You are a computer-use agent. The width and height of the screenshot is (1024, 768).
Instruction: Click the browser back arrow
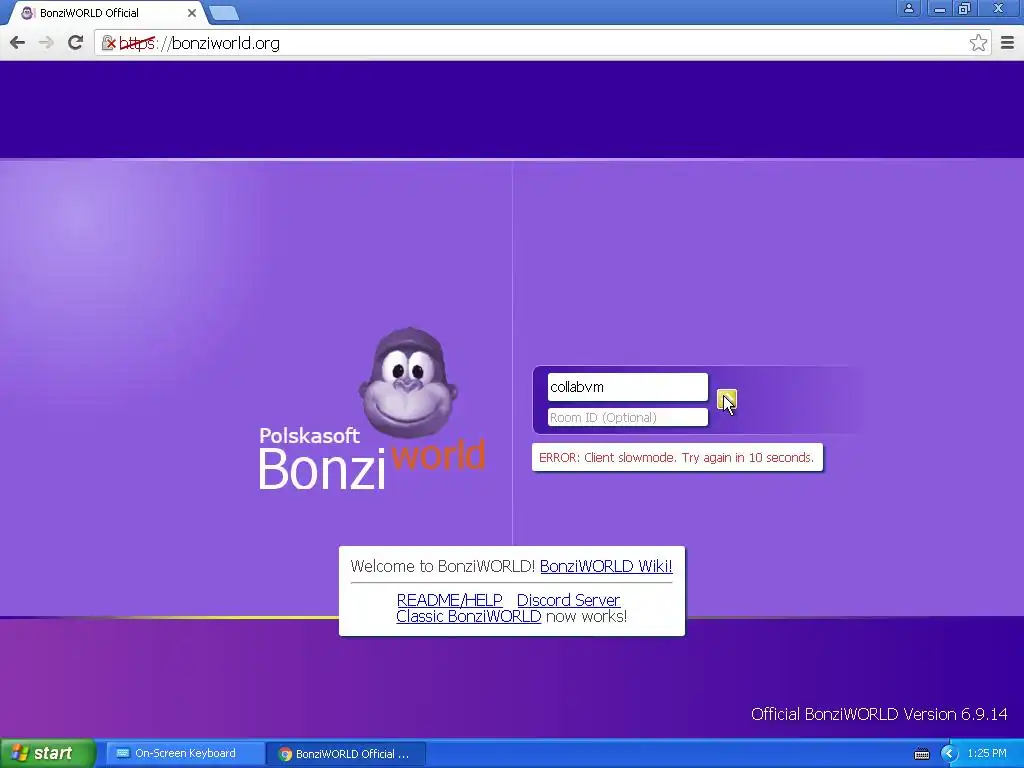click(18, 43)
